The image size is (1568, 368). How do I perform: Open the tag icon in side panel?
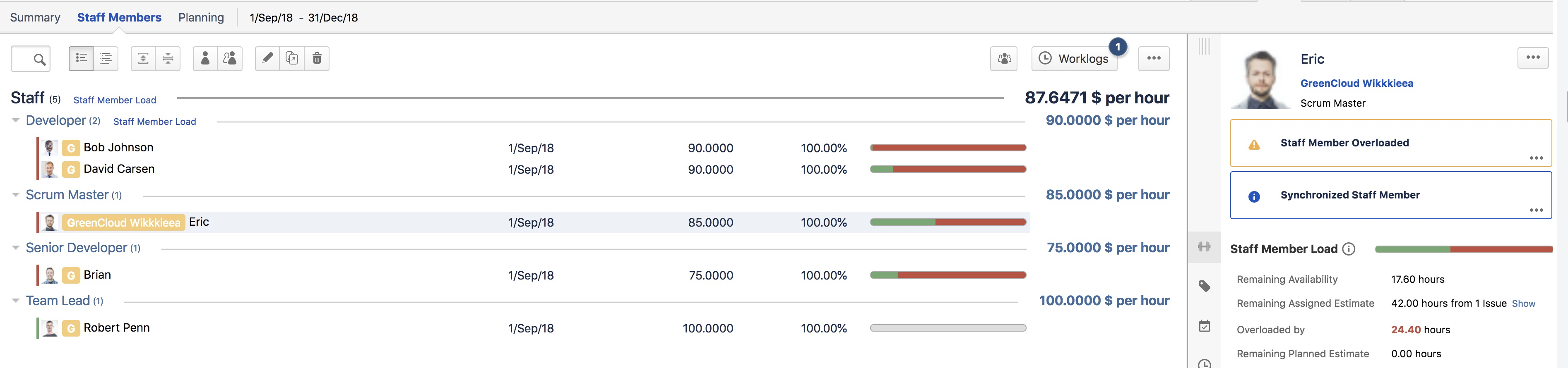tap(1204, 286)
